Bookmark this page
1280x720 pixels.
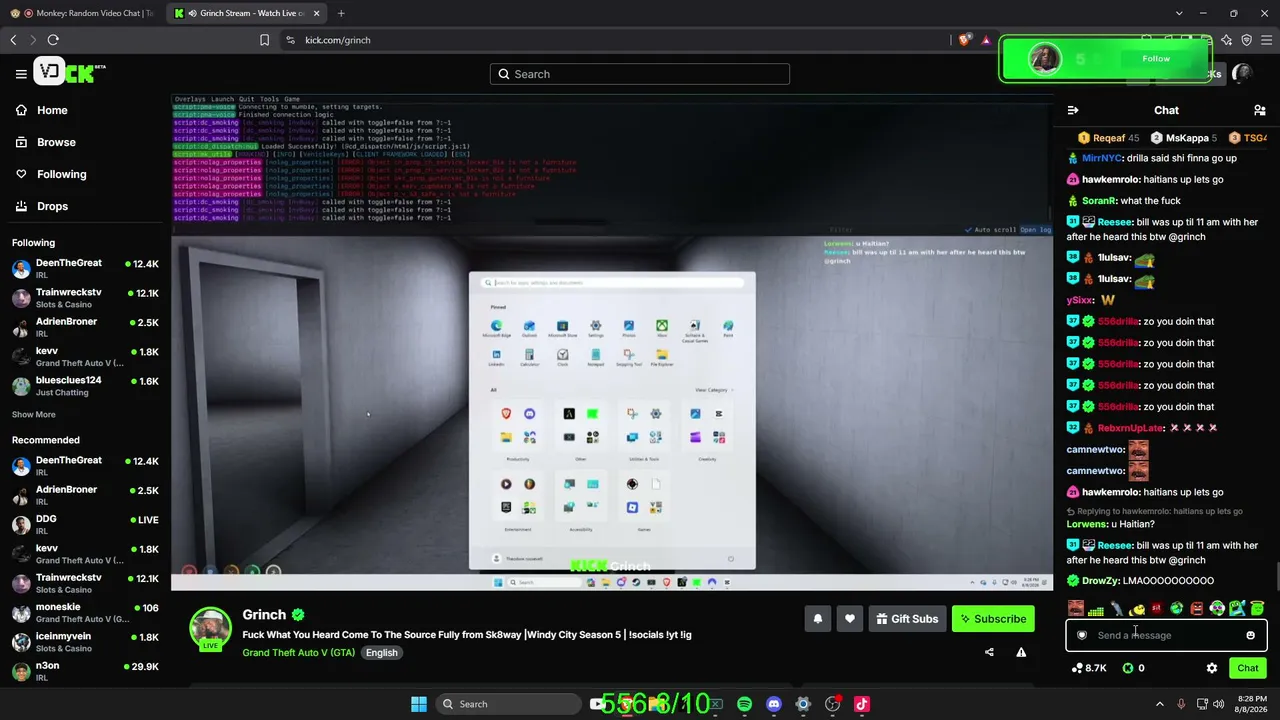coord(264,40)
